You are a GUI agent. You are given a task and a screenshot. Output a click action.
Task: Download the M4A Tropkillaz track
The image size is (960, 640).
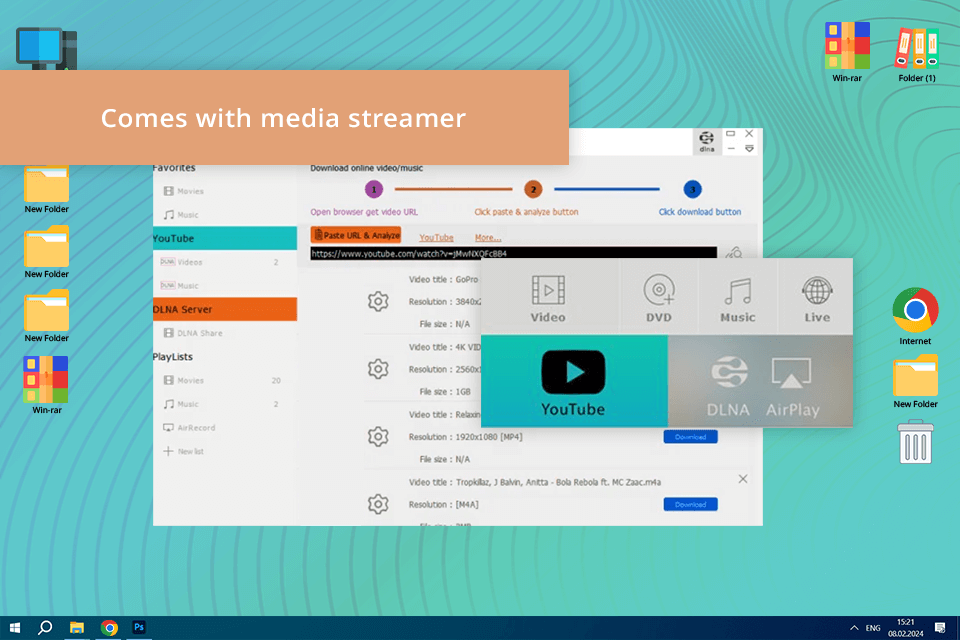690,504
